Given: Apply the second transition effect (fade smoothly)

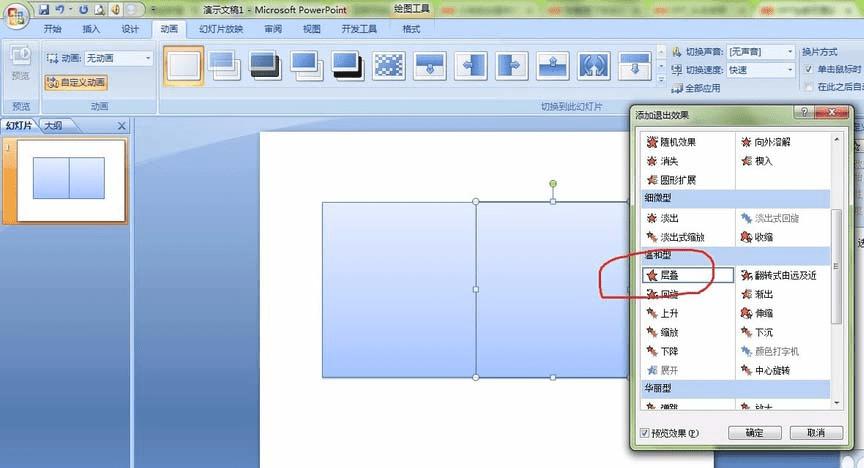Looking at the screenshot, I should tap(224, 66).
